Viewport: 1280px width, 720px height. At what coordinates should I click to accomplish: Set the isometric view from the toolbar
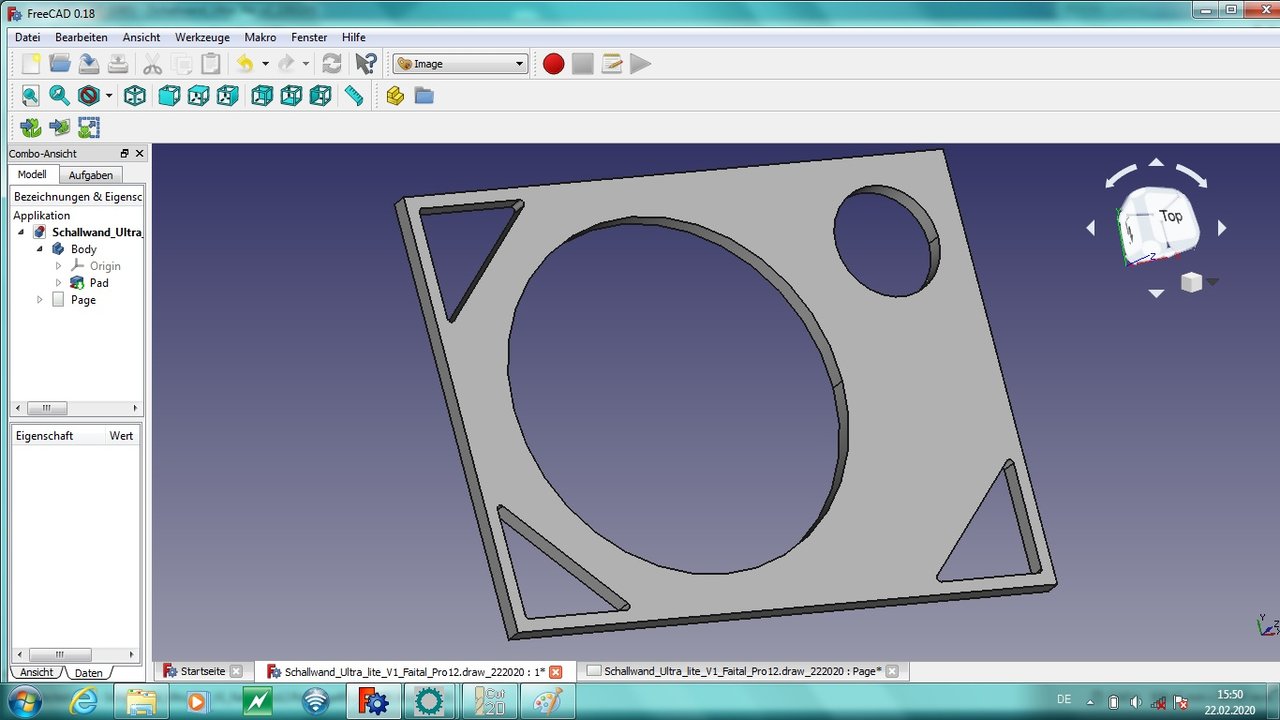135,96
